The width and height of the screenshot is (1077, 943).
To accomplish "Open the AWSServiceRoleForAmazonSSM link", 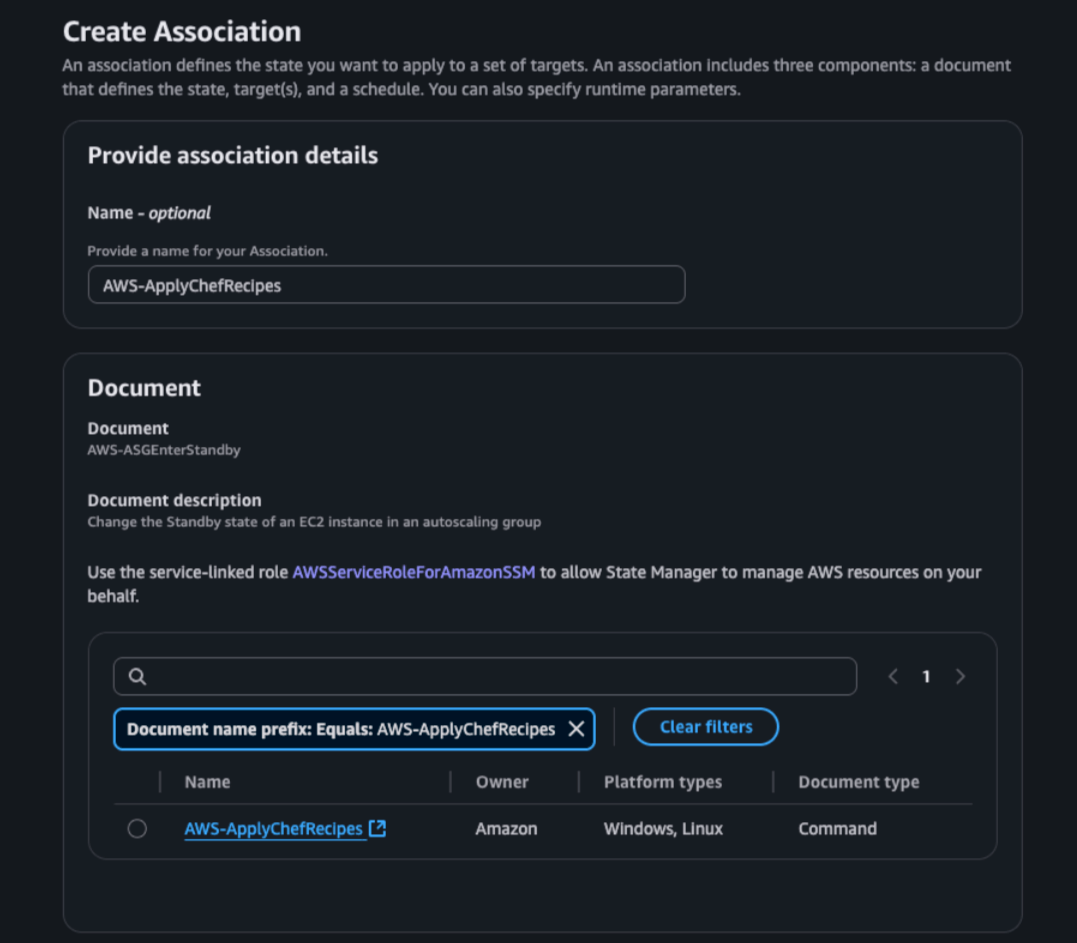I will (x=413, y=572).
